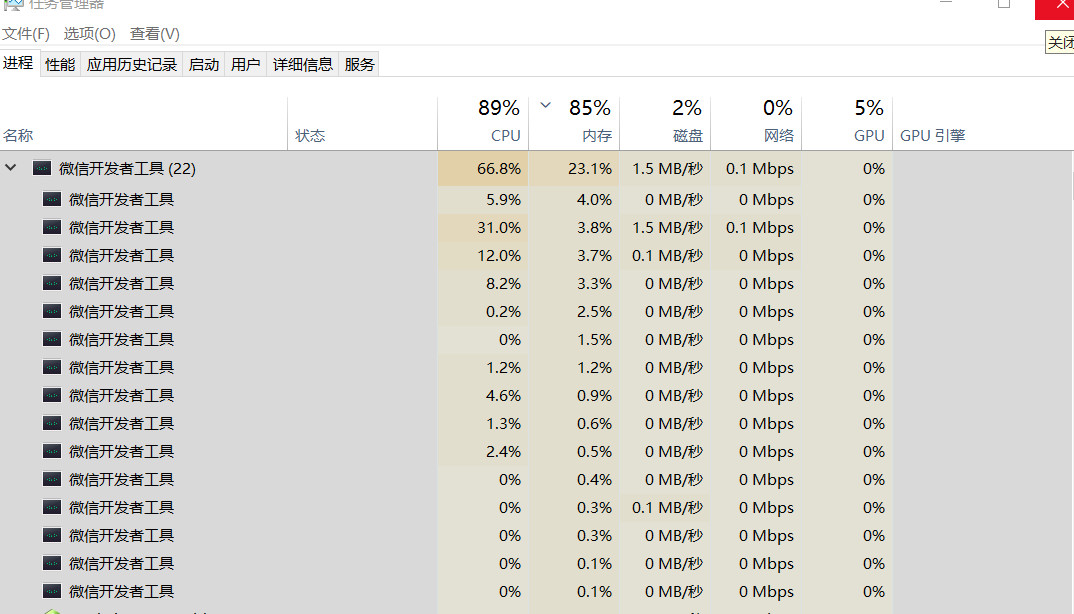The image size is (1074, 614).
Task: Click the icon of the process using 2.4% CPU
Action: pos(52,451)
